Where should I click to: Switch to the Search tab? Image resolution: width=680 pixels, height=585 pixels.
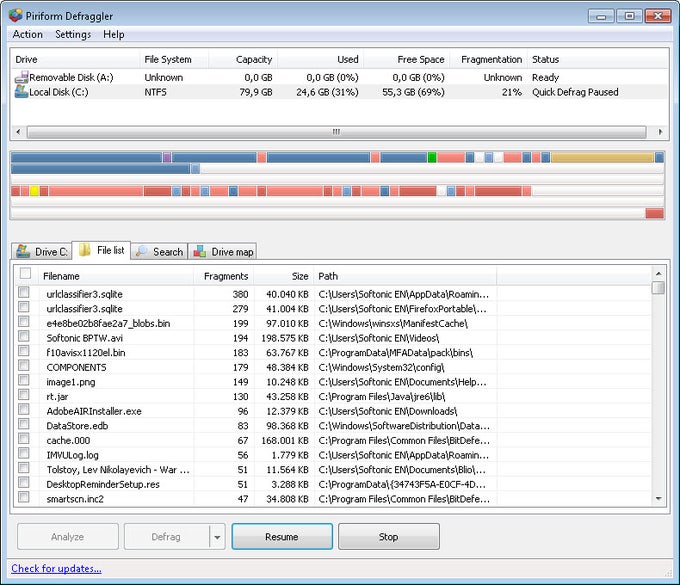(159, 252)
